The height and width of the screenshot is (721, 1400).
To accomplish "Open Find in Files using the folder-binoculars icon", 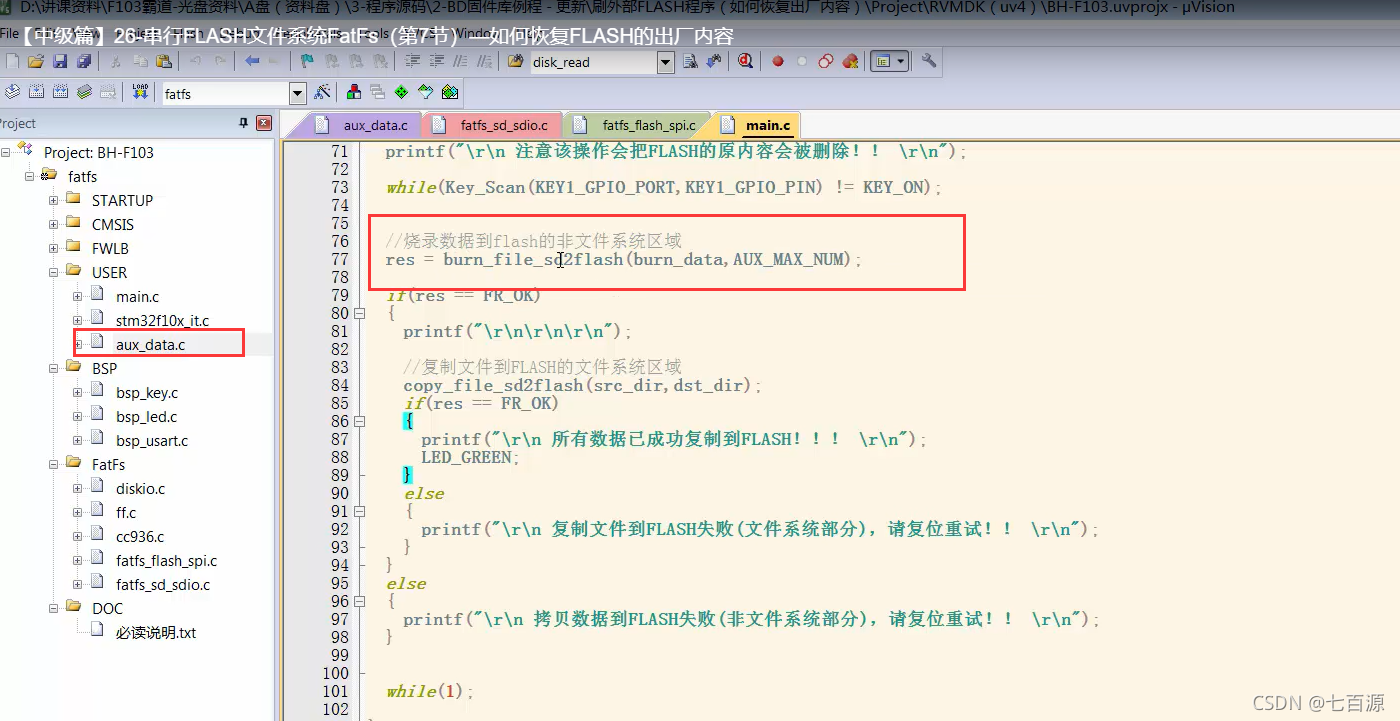I will (x=516, y=61).
